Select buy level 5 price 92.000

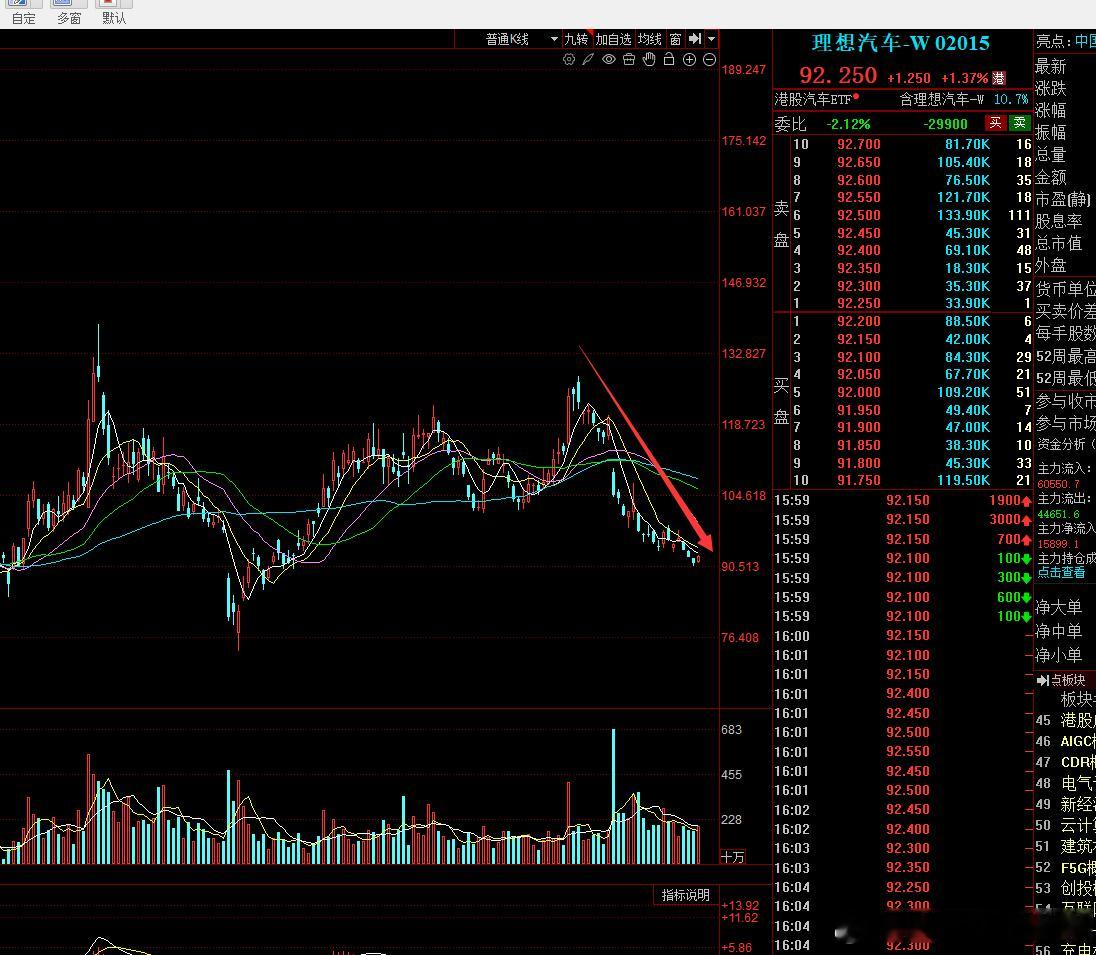[x=858, y=392]
